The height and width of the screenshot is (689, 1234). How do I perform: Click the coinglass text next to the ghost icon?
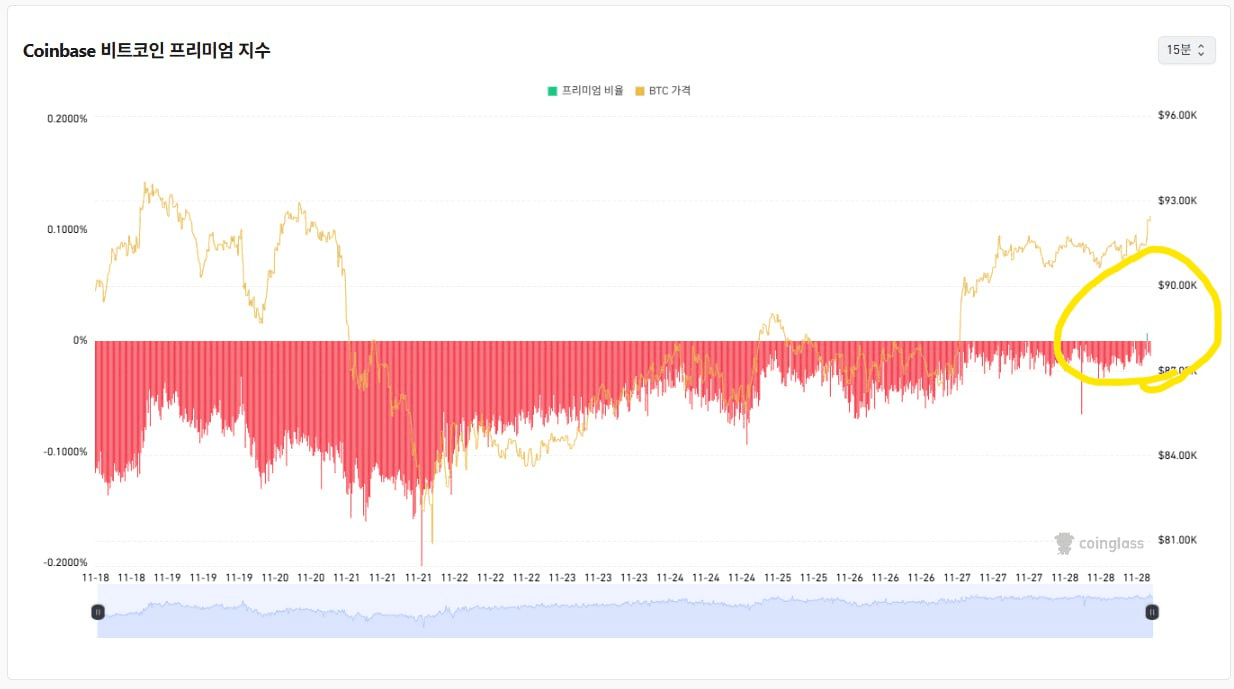click(1110, 543)
